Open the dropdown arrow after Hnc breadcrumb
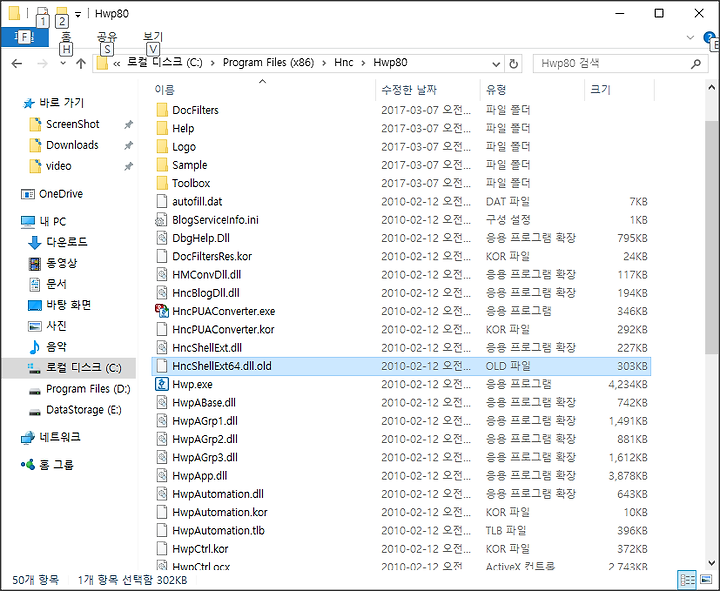Image resolution: width=720 pixels, height=591 pixels. pyautogui.click(x=363, y=63)
